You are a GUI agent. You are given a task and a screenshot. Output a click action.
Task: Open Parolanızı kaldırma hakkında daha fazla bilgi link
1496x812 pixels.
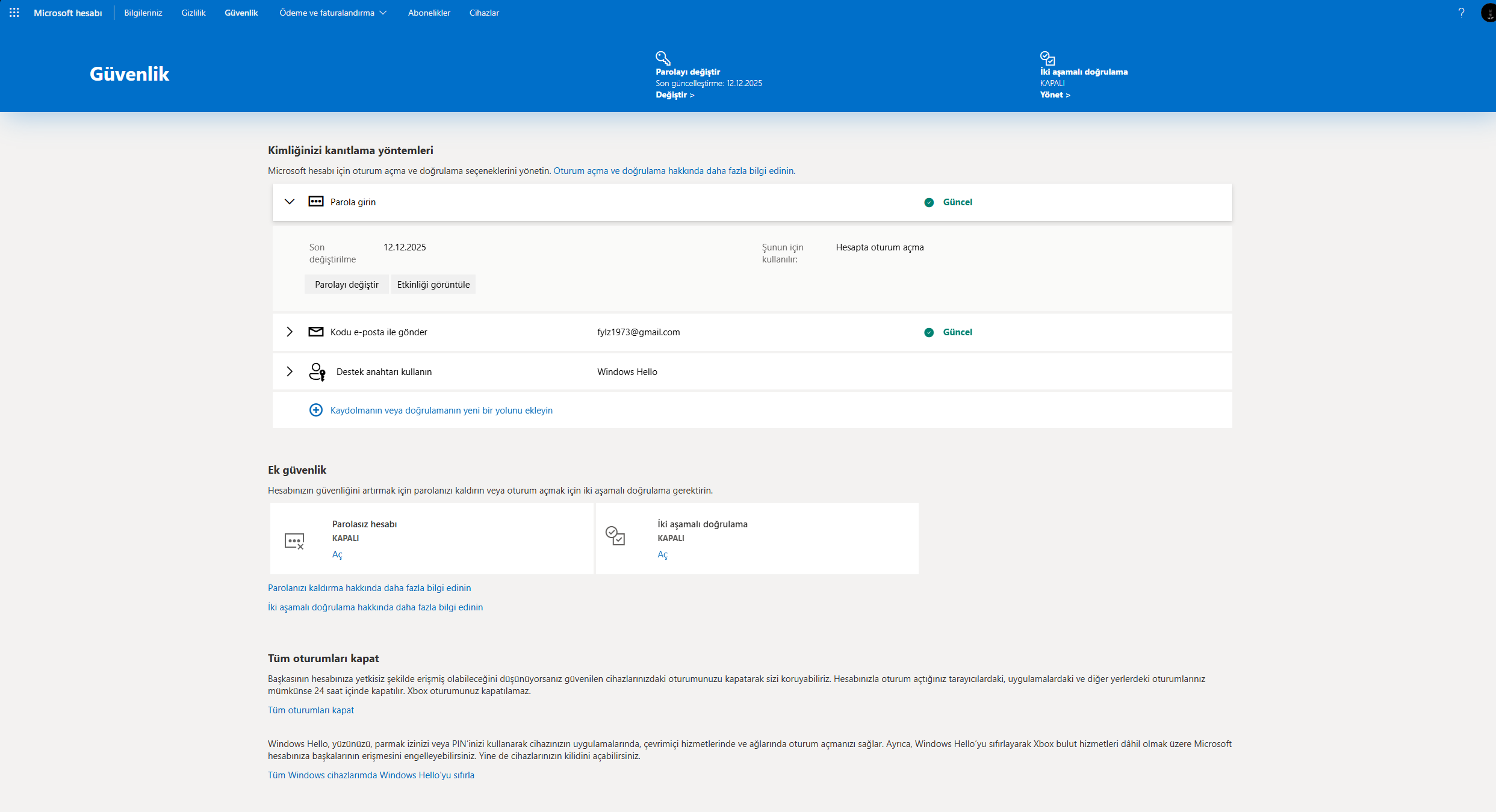369,588
